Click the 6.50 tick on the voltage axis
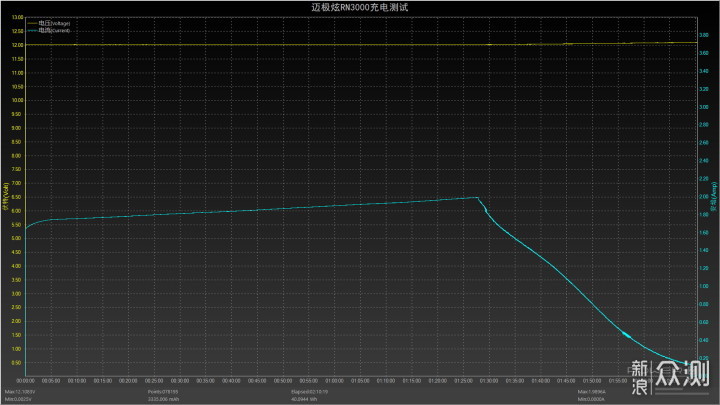 pyautogui.click(x=17, y=197)
